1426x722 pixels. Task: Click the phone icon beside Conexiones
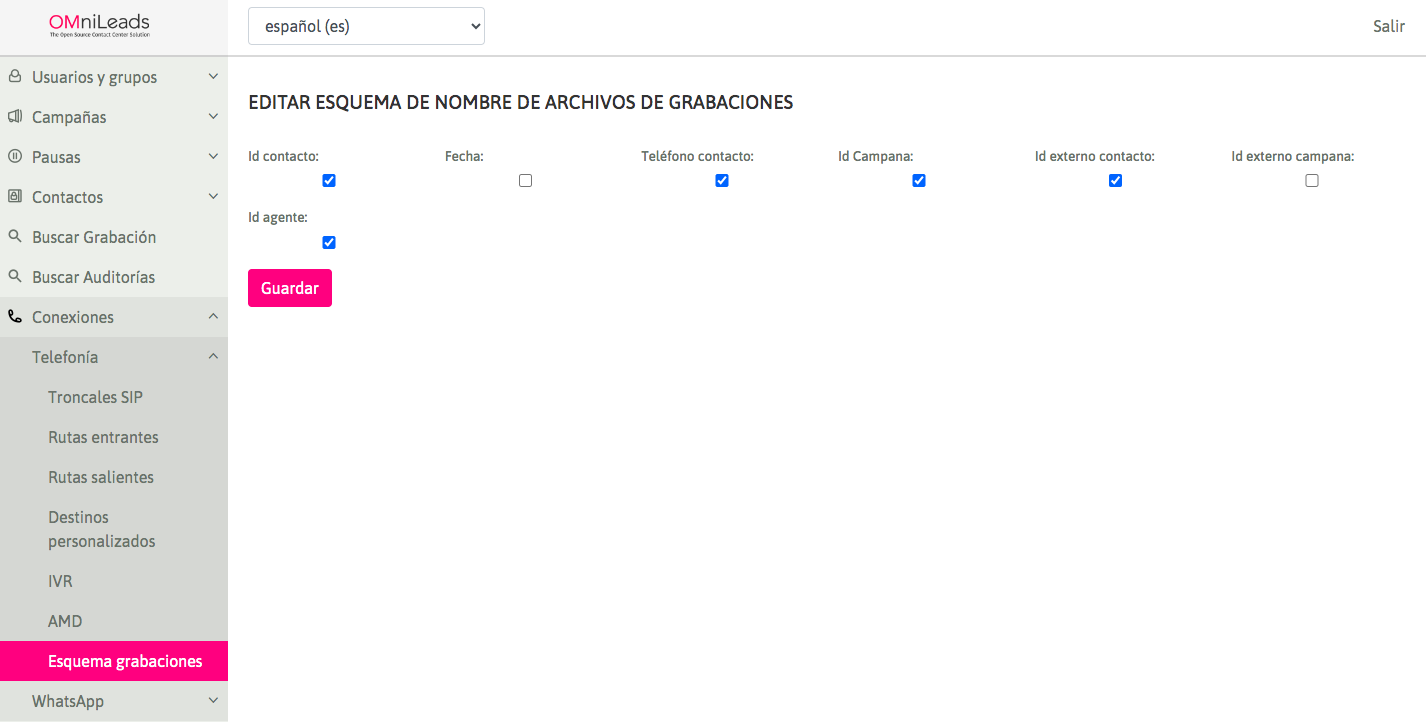[x=15, y=317]
